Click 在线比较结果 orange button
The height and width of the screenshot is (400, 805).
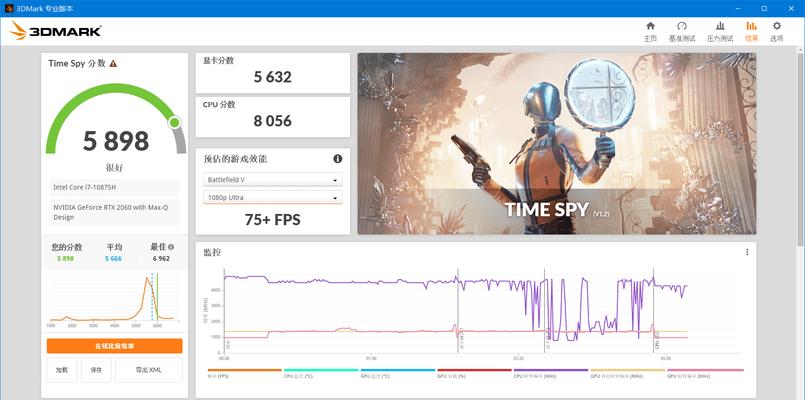coord(114,346)
